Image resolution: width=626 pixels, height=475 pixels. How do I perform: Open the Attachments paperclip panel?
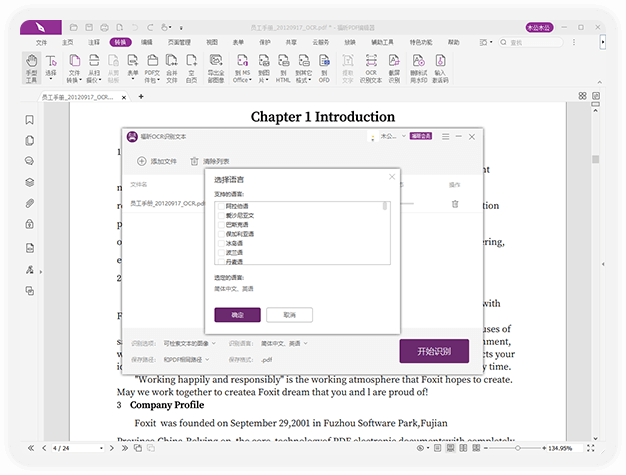point(30,203)
